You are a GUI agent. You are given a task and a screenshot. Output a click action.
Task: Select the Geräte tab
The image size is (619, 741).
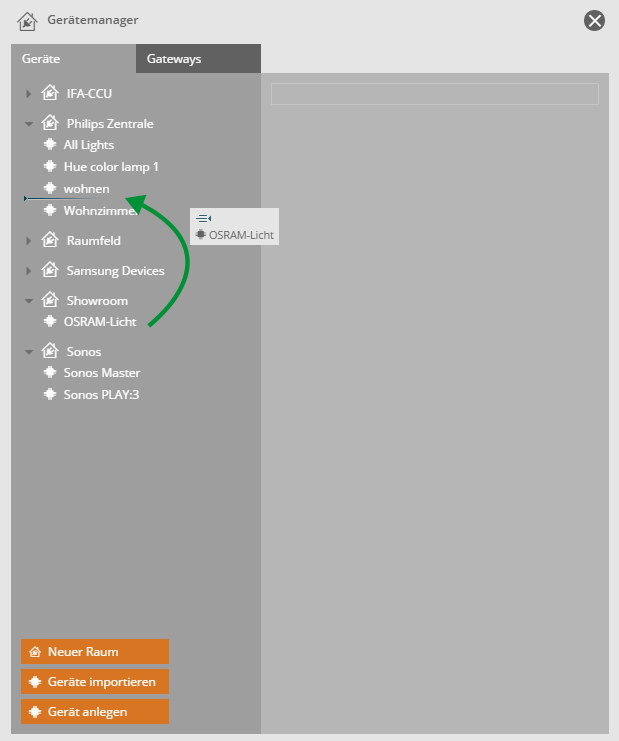tap(42, 59)
